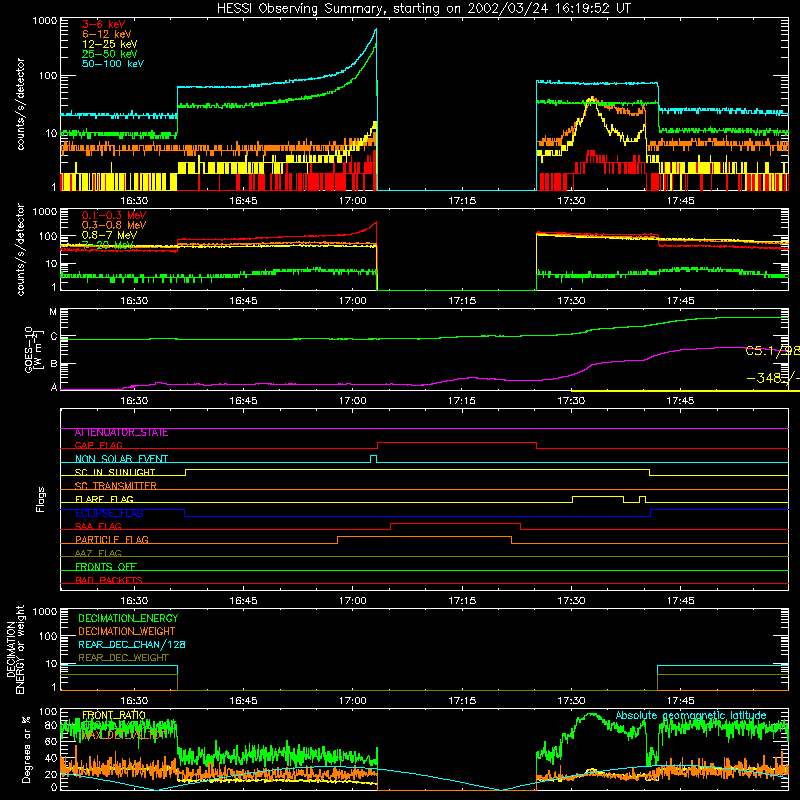Image resolution: width=800 pixels, height=800 pixels.
Task: Click the sharp peak of cyan 50-100 keV curve
Action: (x=376, y=31)
